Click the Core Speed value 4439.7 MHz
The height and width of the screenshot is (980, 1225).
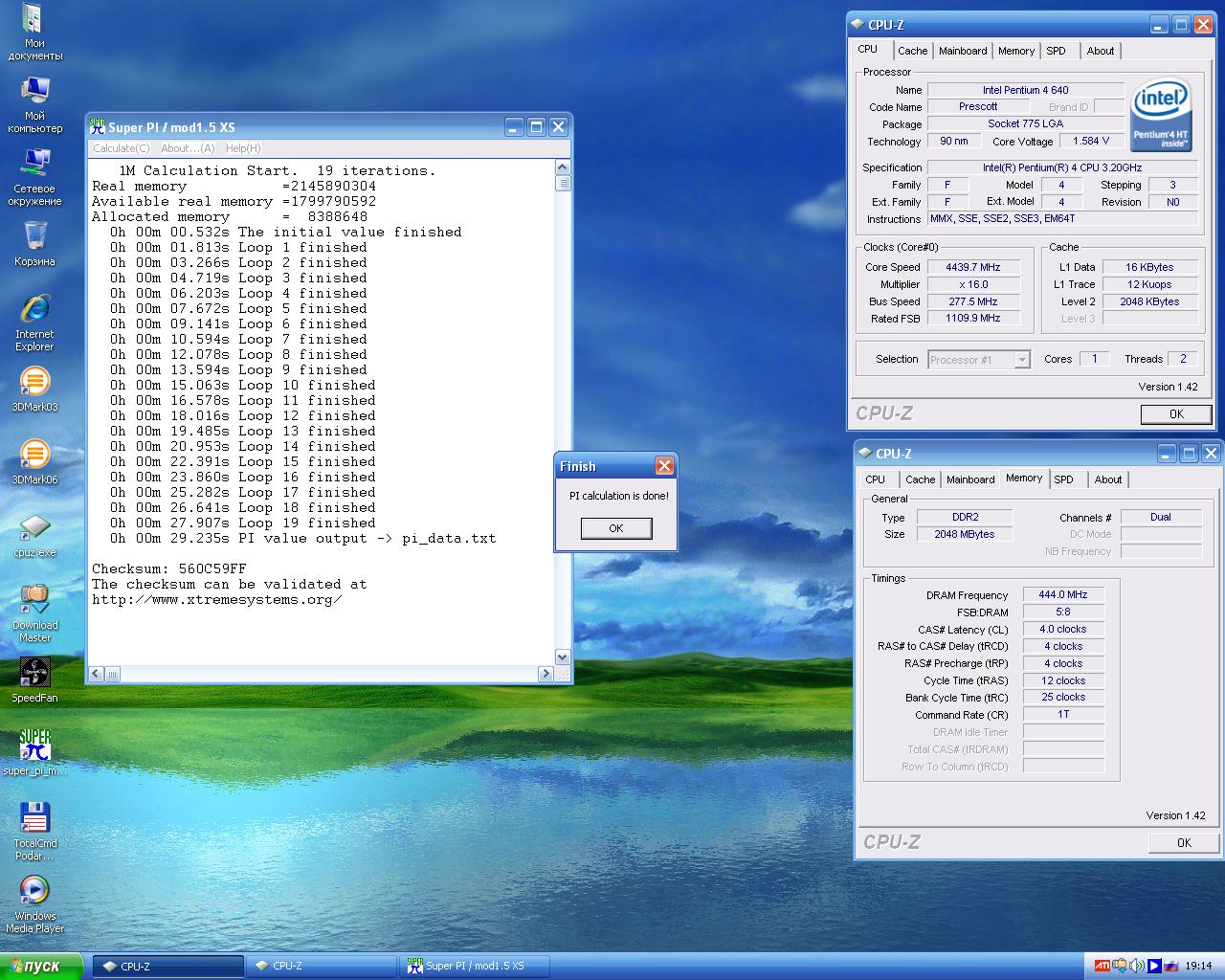point(972,267)
